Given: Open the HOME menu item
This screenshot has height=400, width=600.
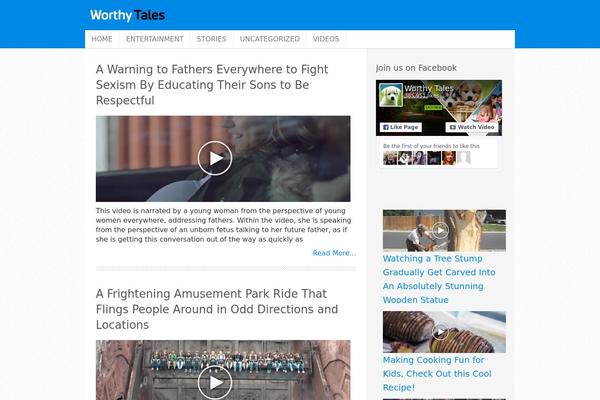Looking at the screenshot, I should tap(102, 39).
